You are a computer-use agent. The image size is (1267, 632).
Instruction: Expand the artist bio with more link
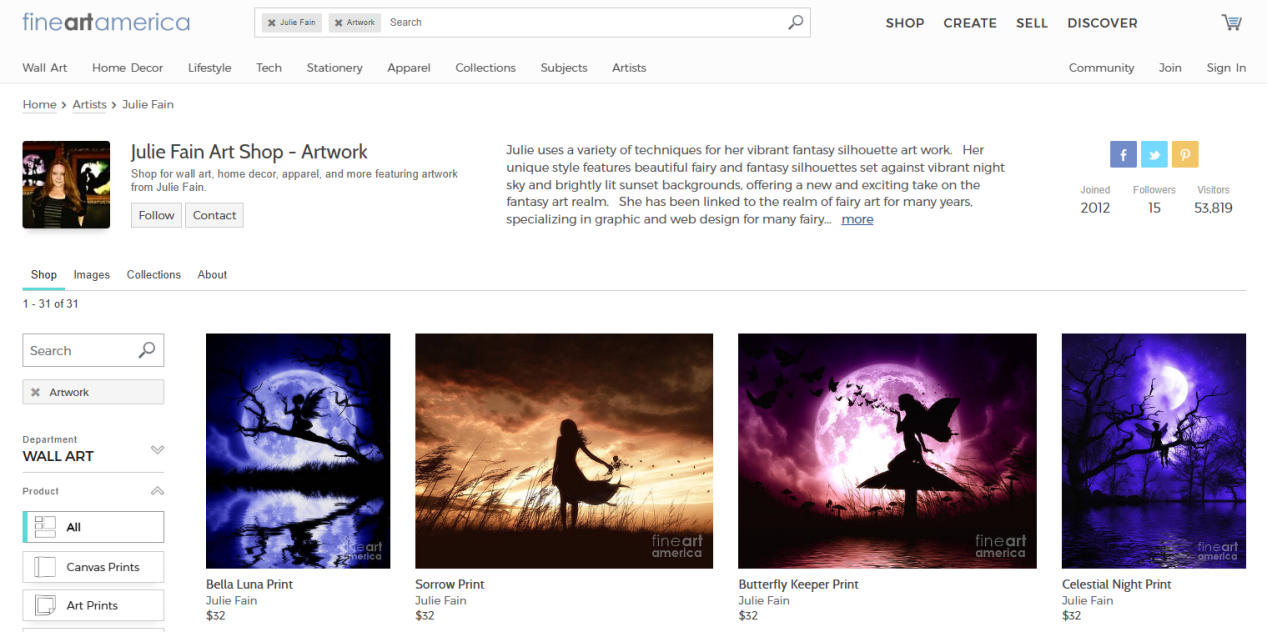pyautogui.click(x=857, y=219)
